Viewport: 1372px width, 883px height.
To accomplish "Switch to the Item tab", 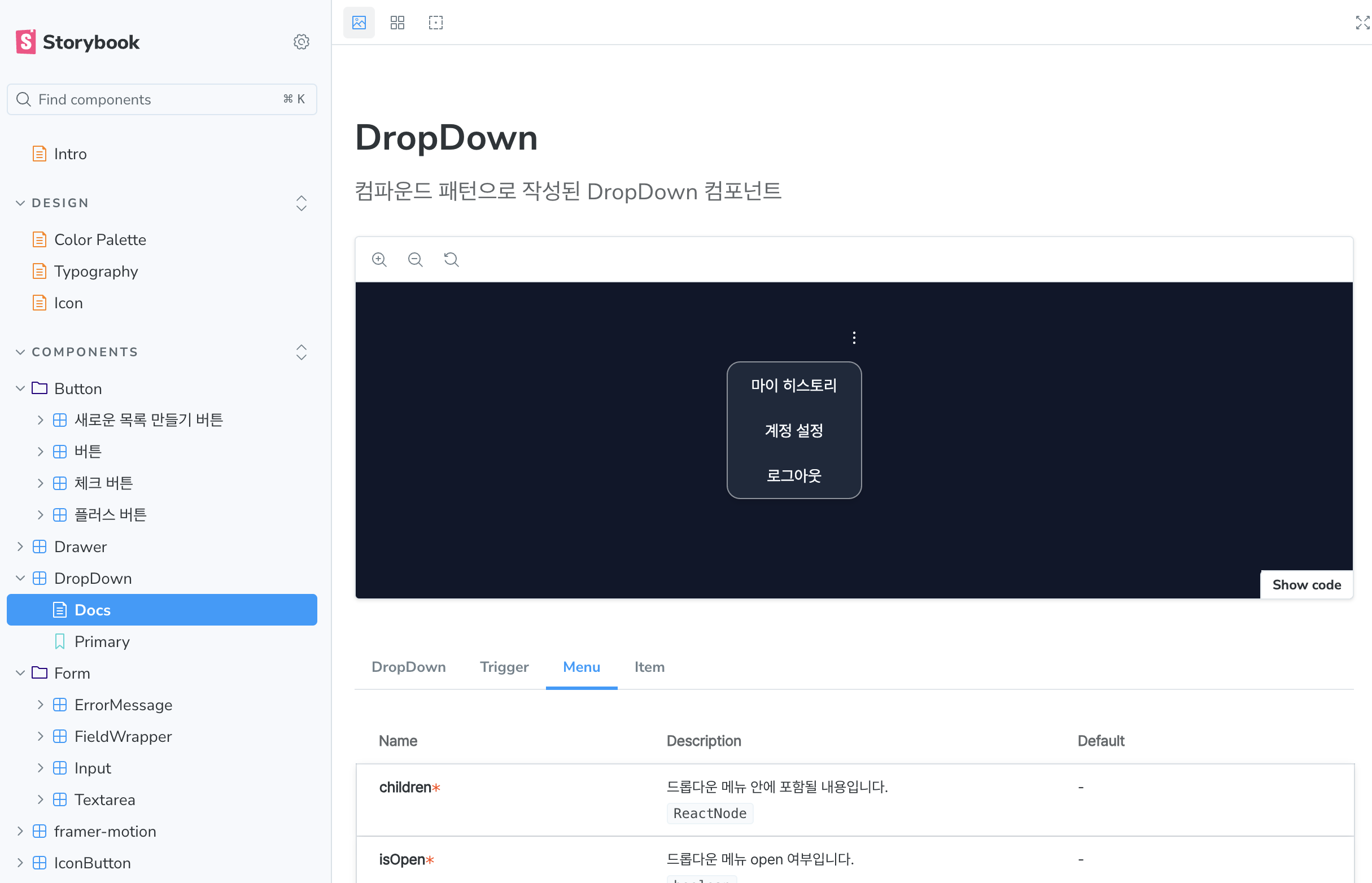I will [649, 667].
